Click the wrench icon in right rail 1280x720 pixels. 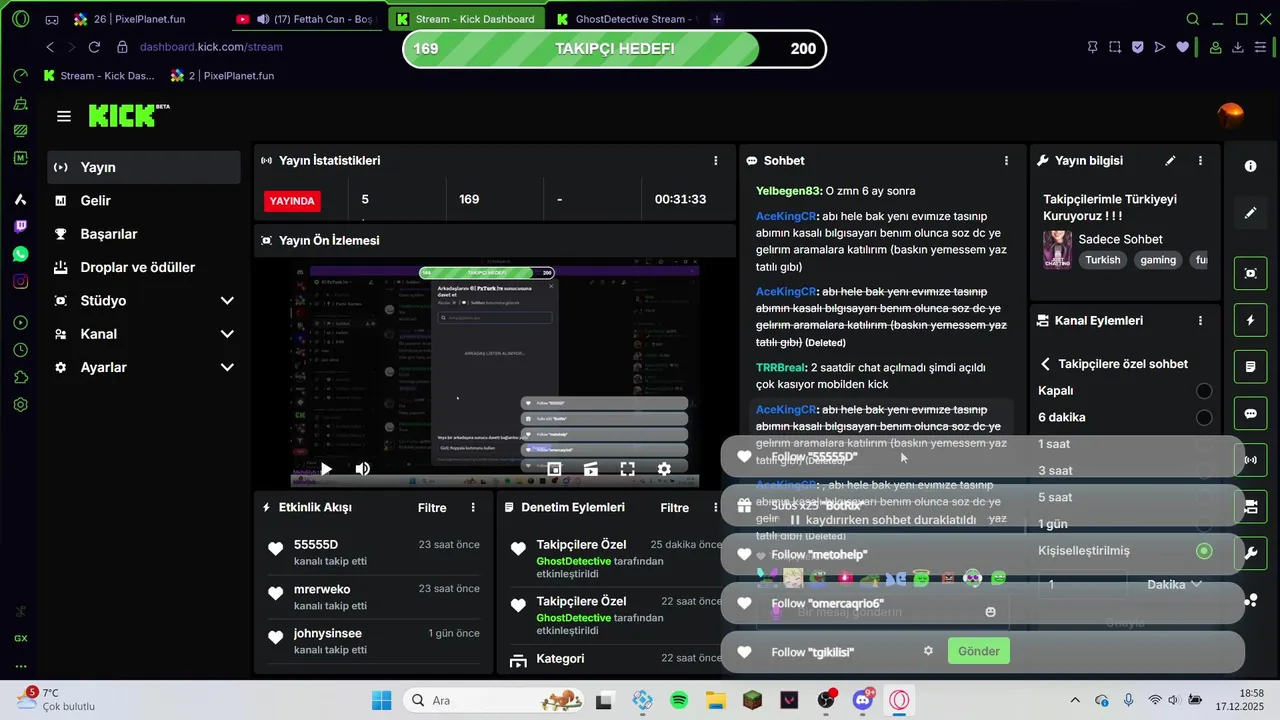(1250, 552)
